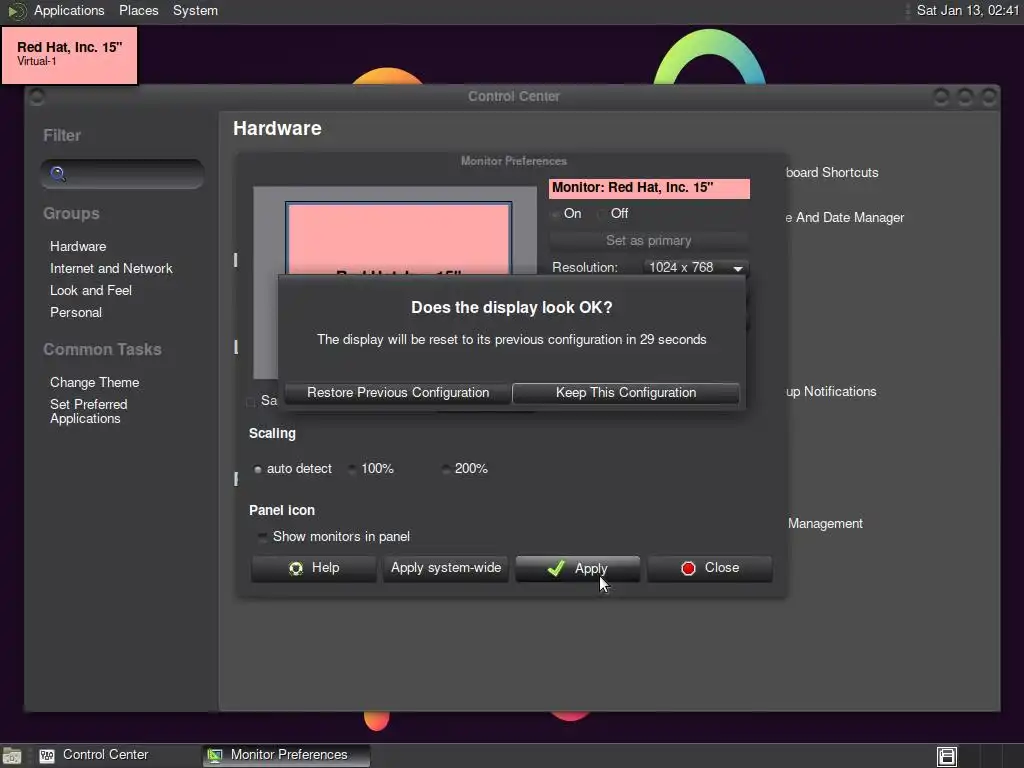1024x768 pixels.
Task: Select Look and Feel group
Action: point(91,291)
